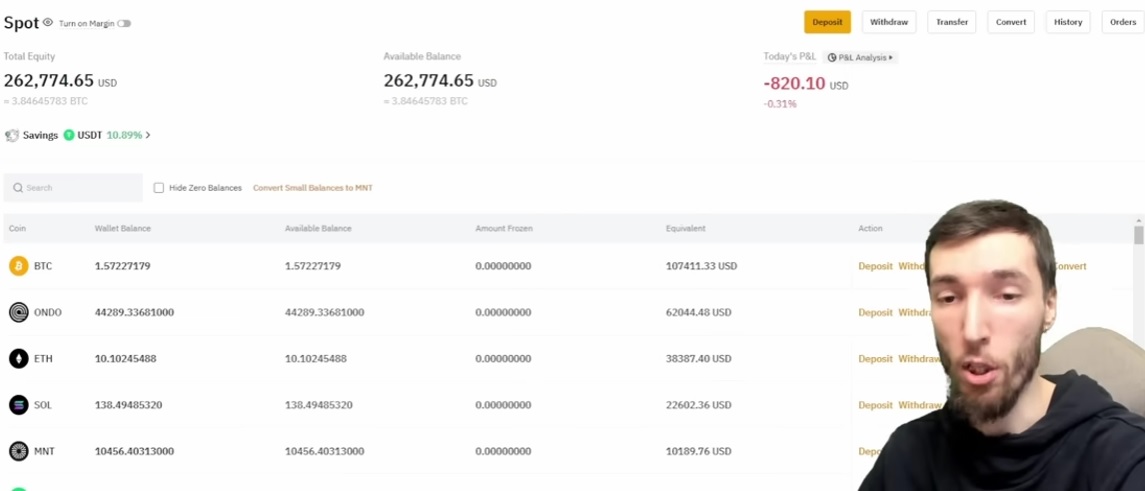The image size is (1145, 491).
Task: Click Deposit link in ETH row
Action: click(x=875, y=359)
